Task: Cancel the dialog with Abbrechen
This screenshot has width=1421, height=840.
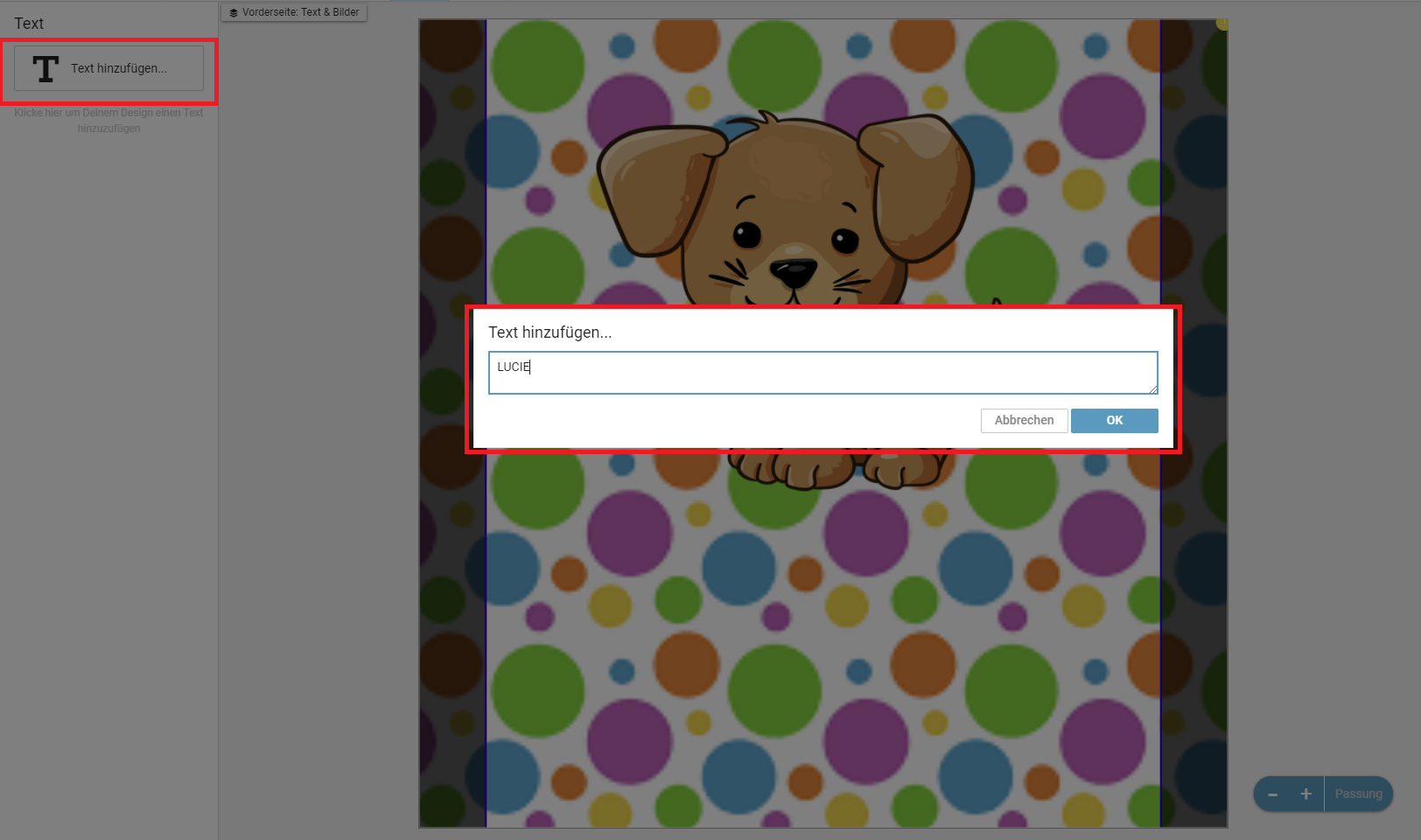Action: point(1024,421)
